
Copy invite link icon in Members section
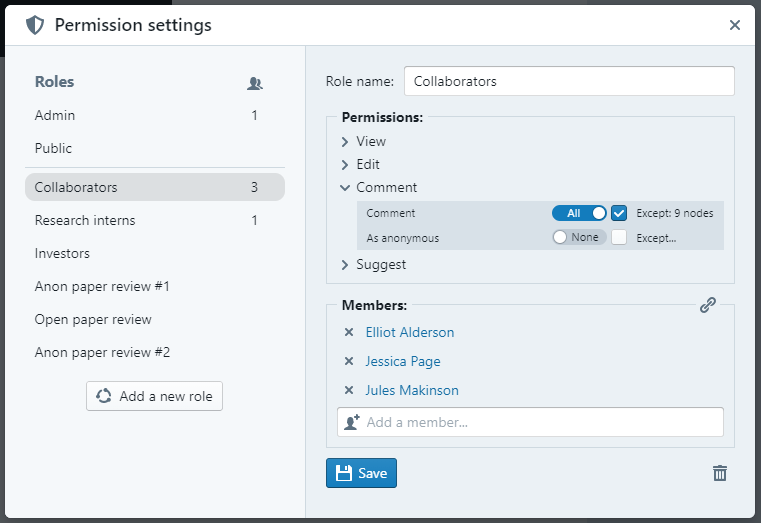pyautogui.click(x=708, y=305)
